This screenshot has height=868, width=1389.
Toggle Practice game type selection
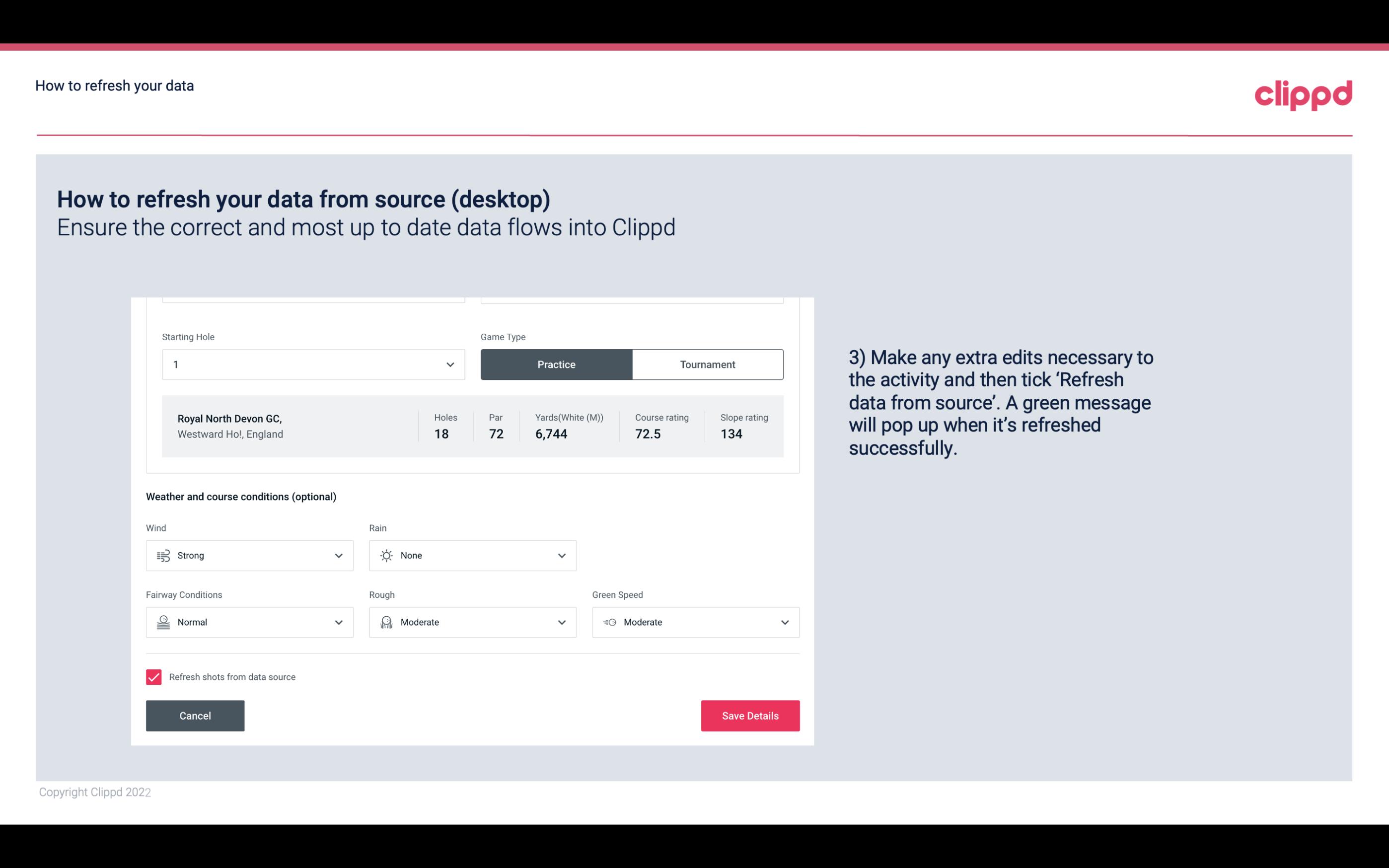[556, 364]
